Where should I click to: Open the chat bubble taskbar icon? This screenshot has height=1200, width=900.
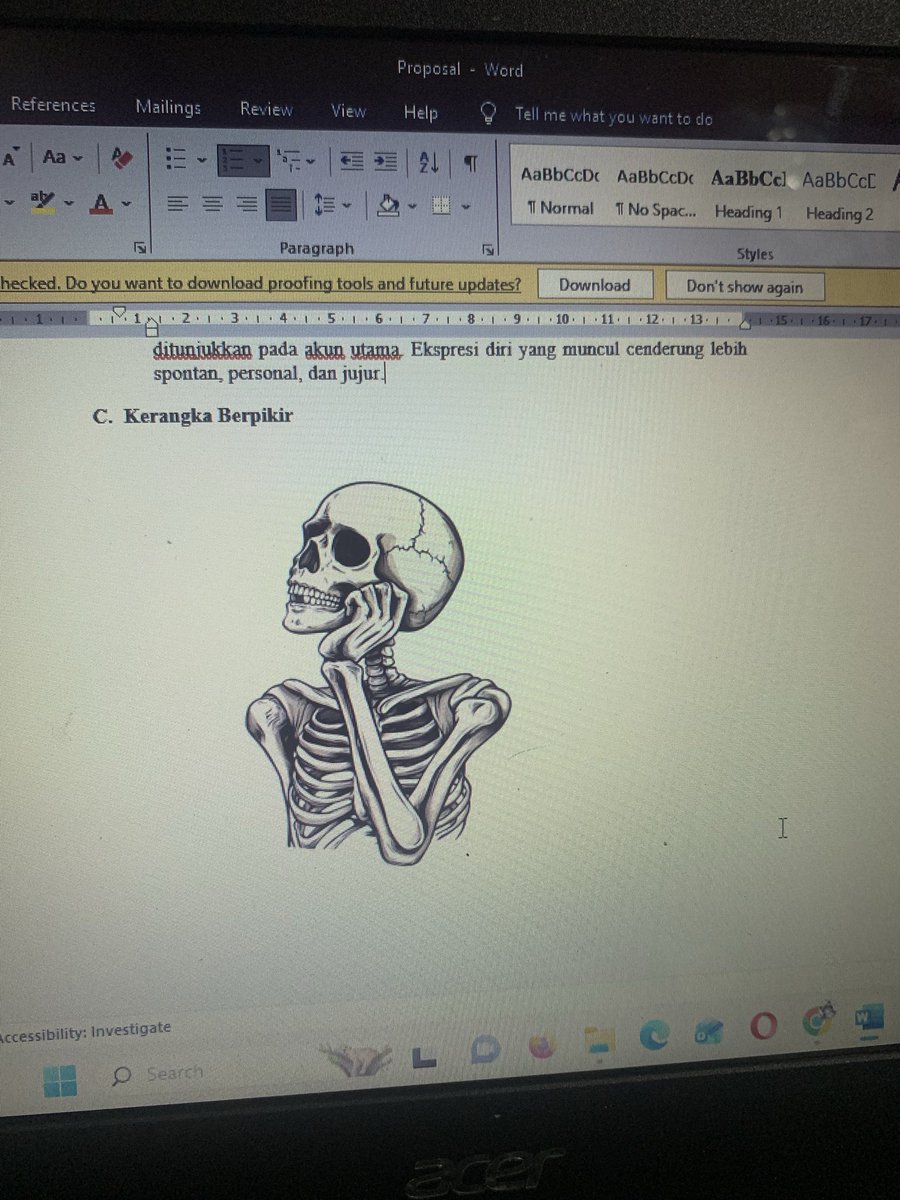[486, 1050]
